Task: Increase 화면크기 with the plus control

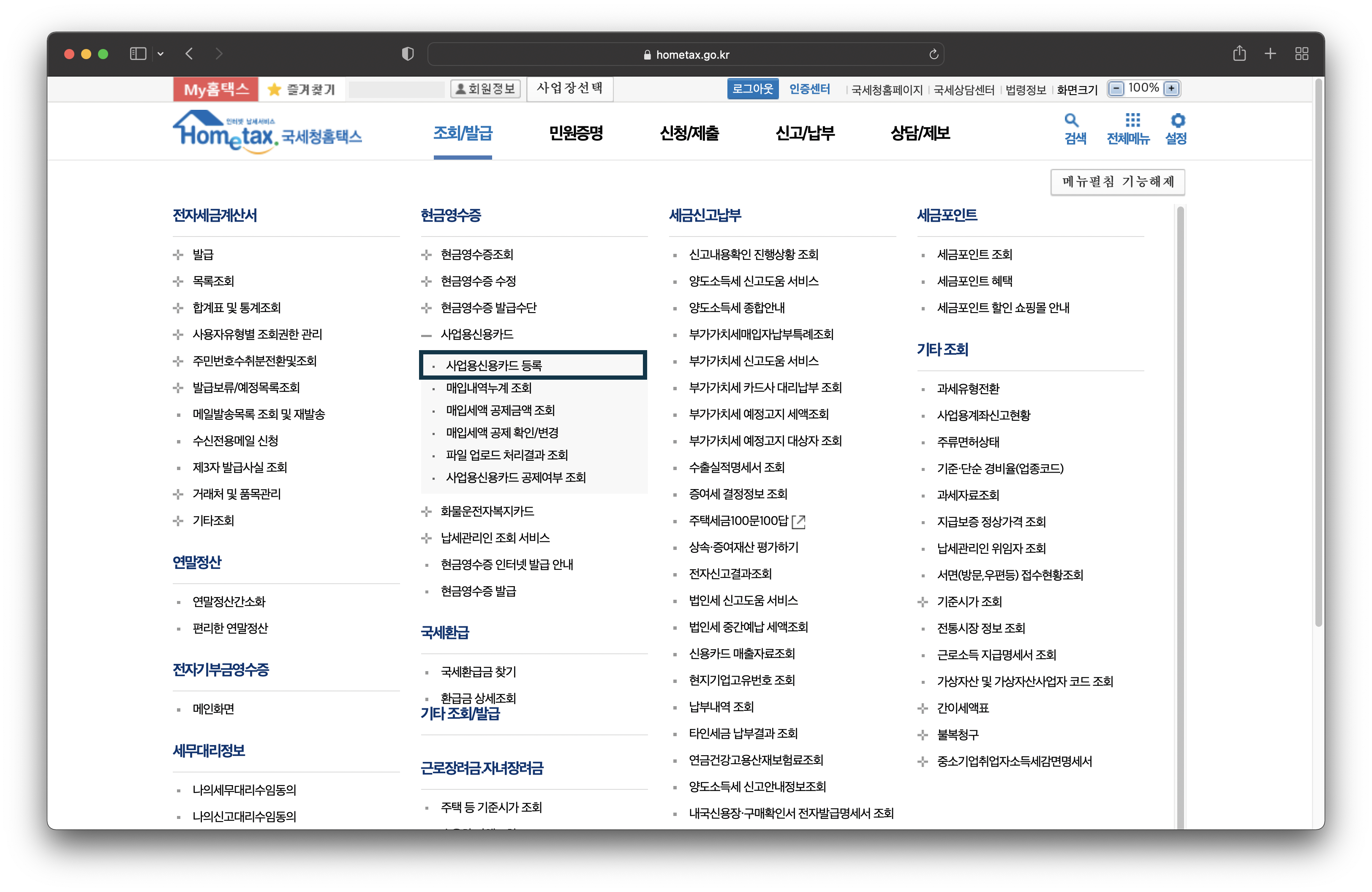Action: point(1171,88)
